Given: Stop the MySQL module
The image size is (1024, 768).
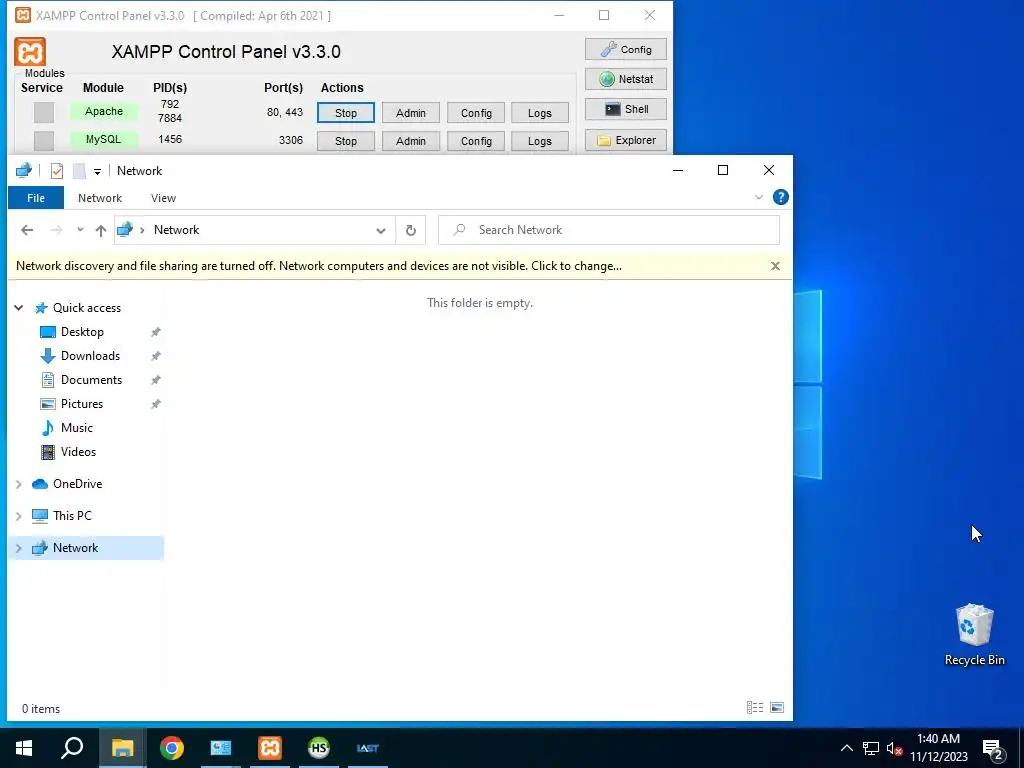Looking at the screenshot, I should tap(345, 141).
